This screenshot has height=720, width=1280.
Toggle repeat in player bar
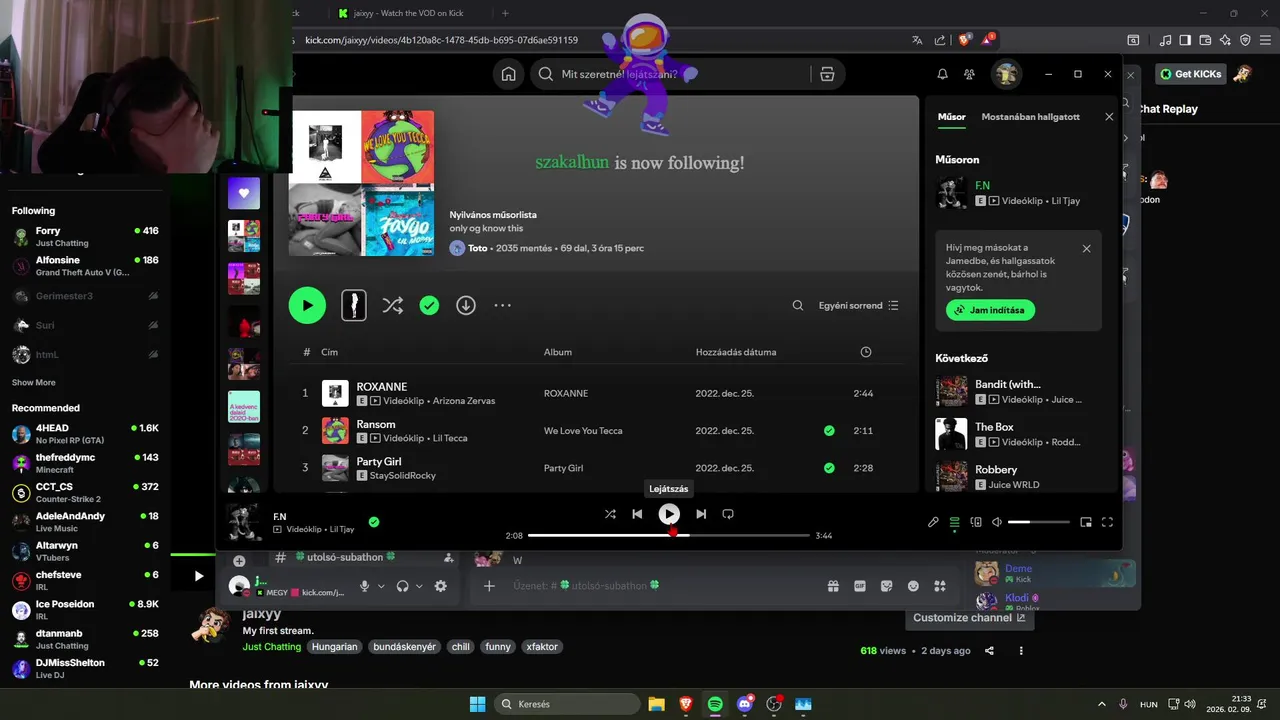728,514
